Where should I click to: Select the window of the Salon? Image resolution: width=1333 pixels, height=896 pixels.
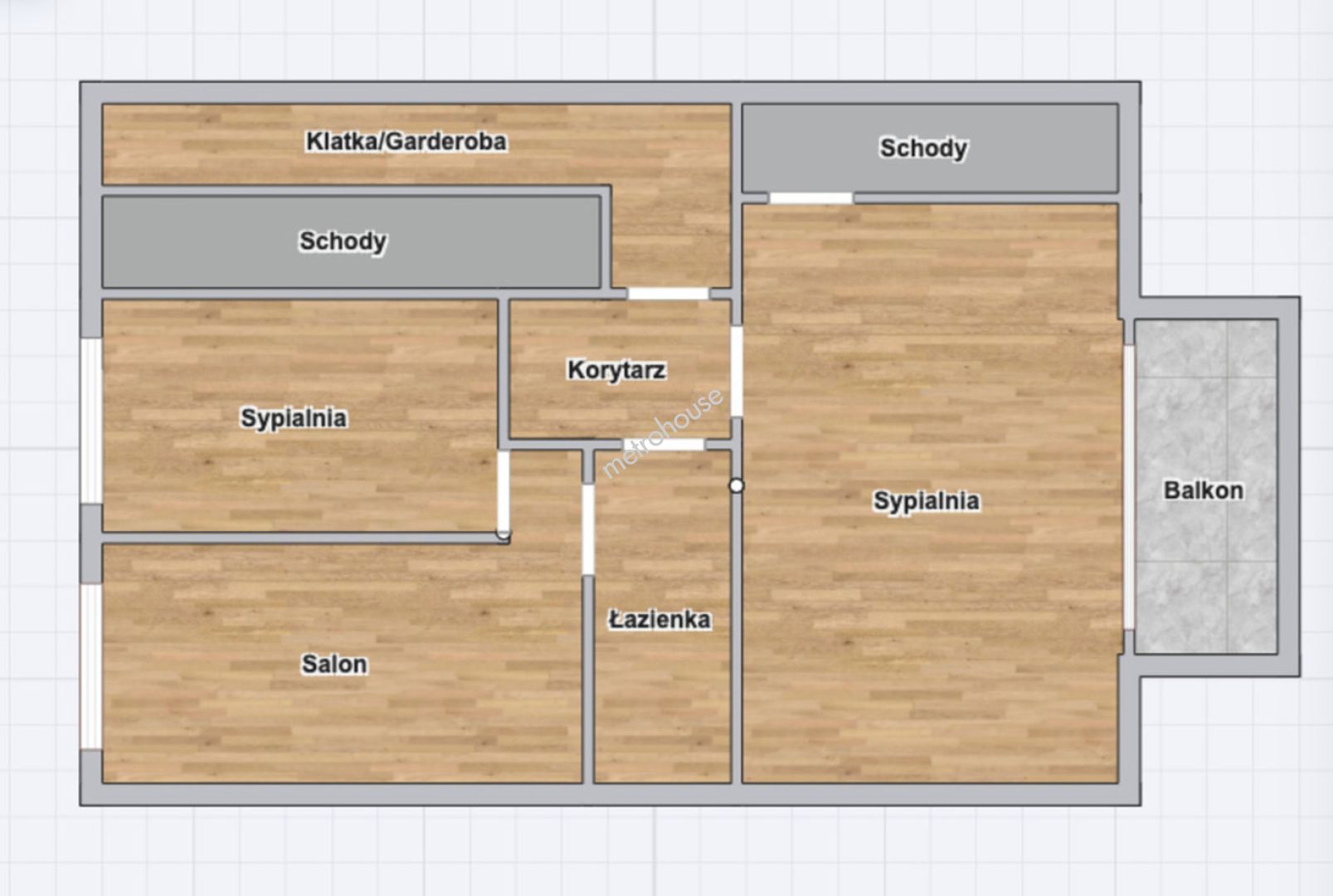coord(91,666)
